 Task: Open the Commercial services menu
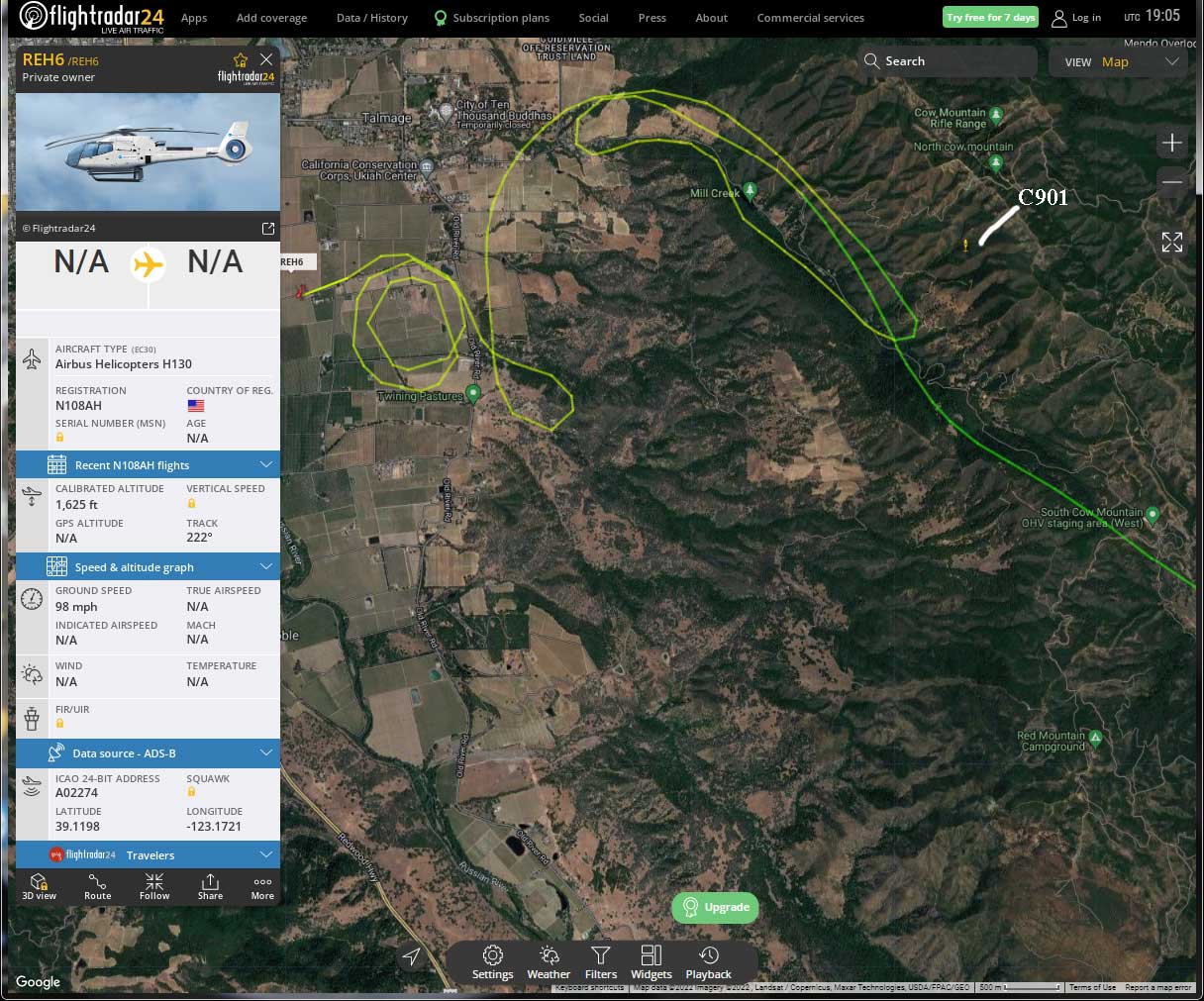(810, 18)
